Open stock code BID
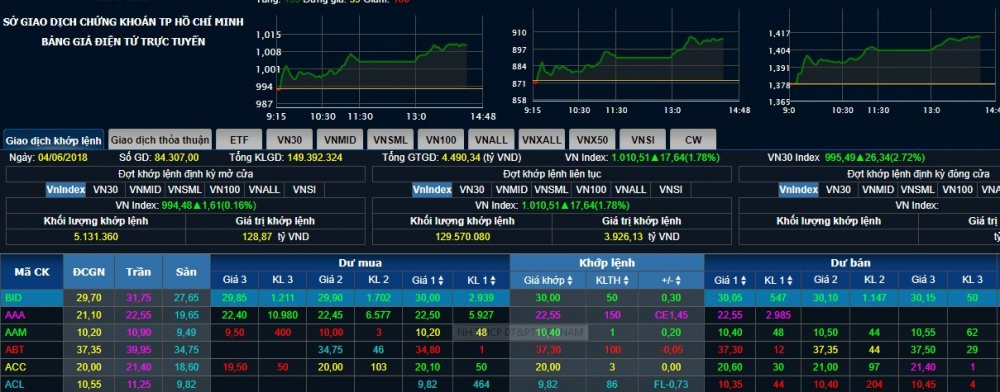Screen dimensions: 1000x392 coord(13,297)
